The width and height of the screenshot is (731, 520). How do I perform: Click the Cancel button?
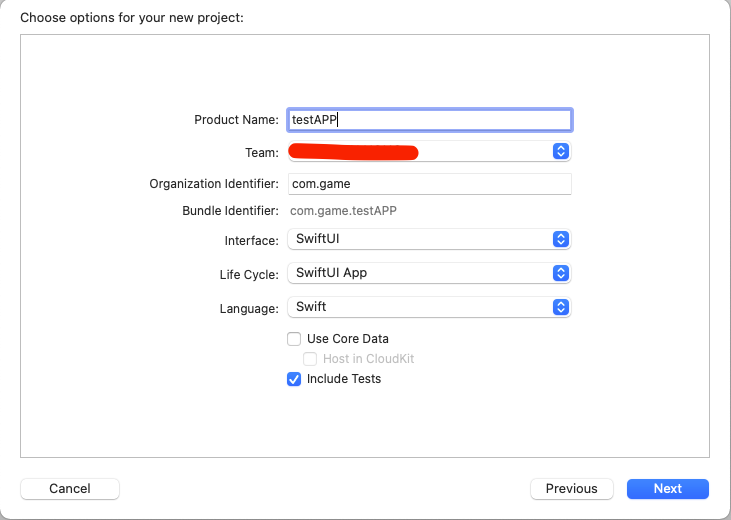[x=70, y=489]
